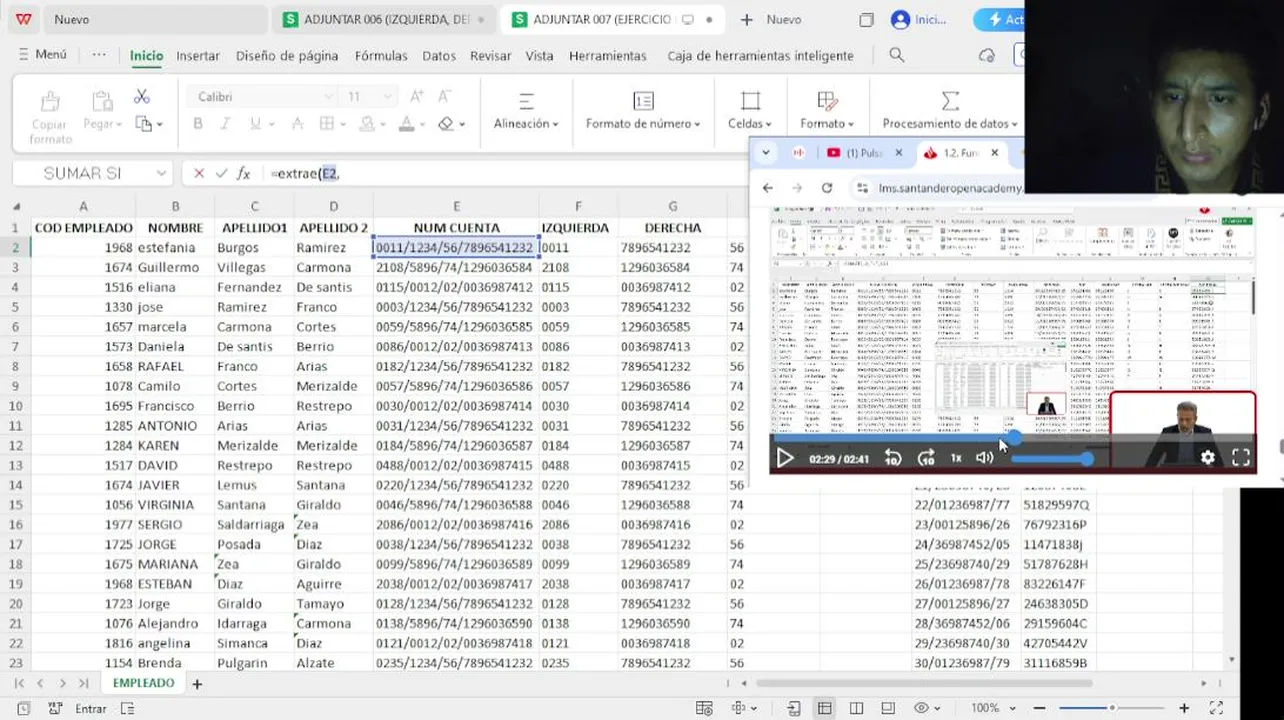This screenshot has height=720, width=1284.
Task: Click the browser reload button
Action: 827,187
